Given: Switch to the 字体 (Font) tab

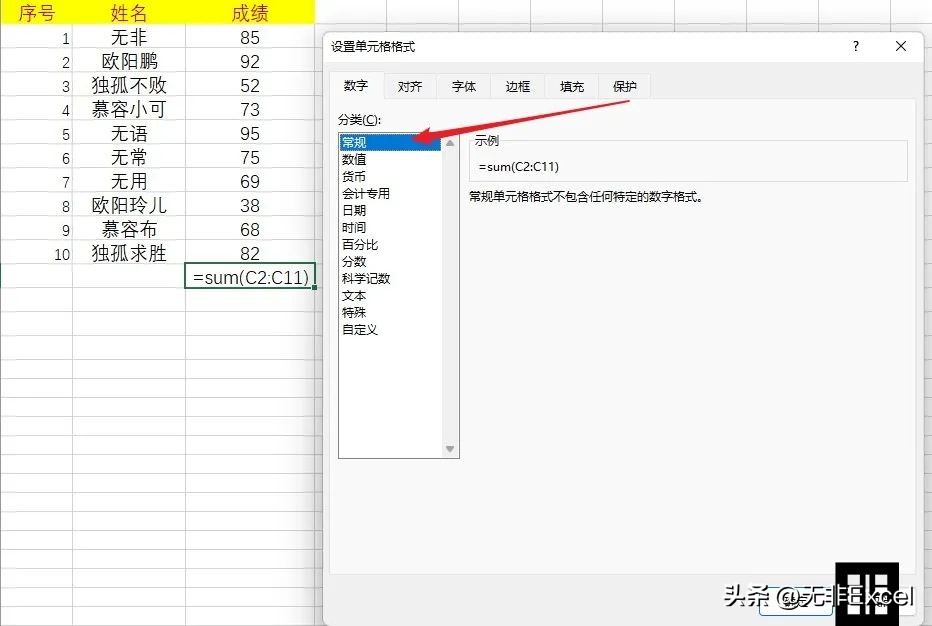Looking at the screenshot, I should click(x=464, y=86).
